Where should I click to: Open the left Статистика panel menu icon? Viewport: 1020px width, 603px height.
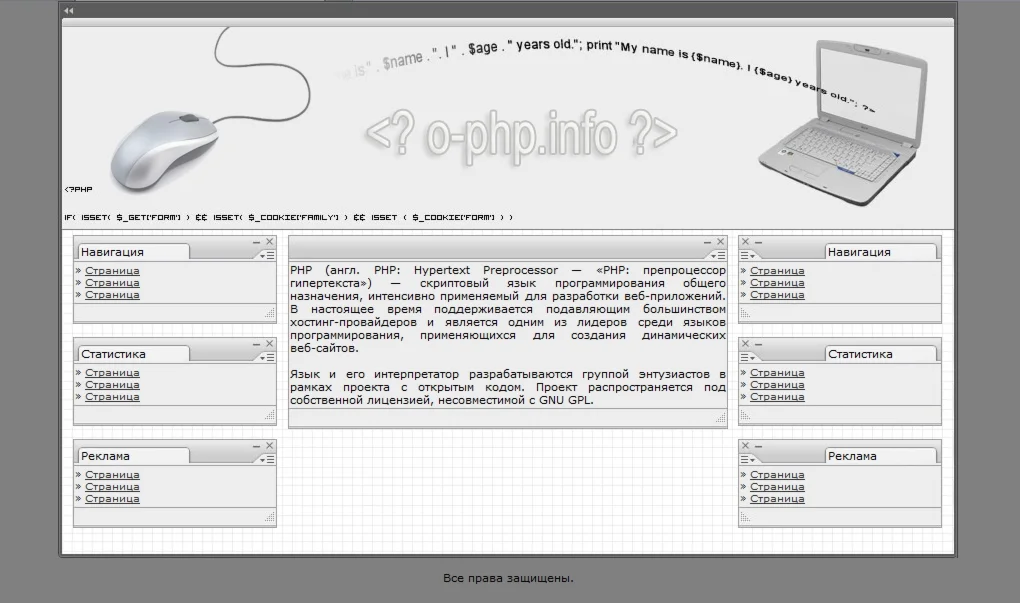tap(267, 358)
